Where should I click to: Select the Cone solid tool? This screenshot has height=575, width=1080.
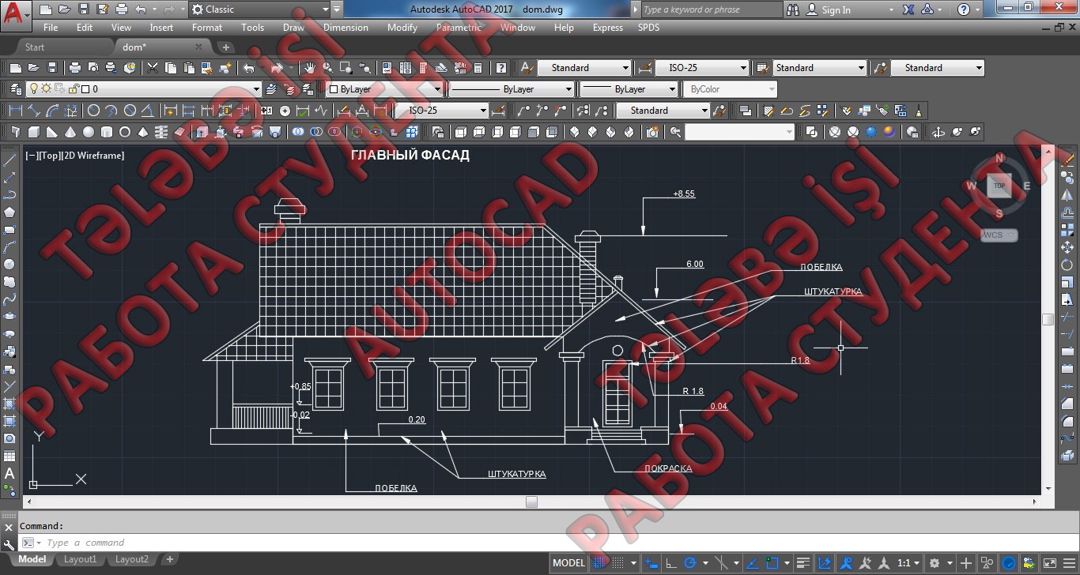70,132
